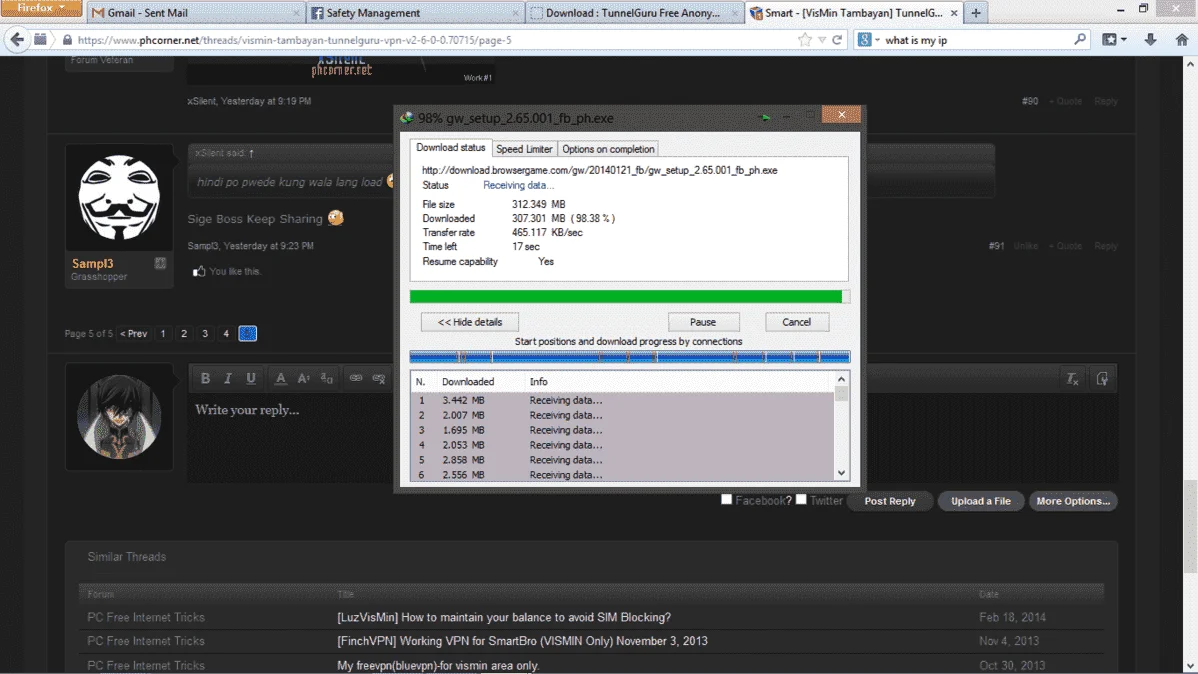Image resolution: width=1198 pixels, height=674 pixels.
Task: Open font family tool in editor
Action: tap(326, 378)
